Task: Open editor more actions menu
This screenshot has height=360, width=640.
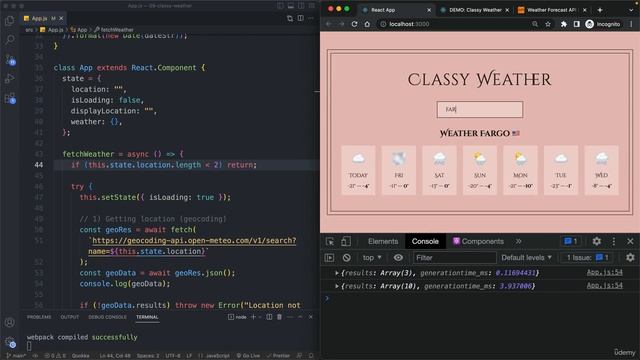Action: 311,18
